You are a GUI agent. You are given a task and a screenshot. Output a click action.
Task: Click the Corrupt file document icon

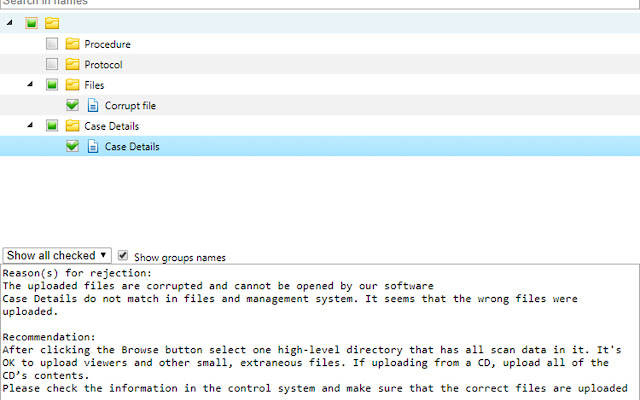pos(93,105)
